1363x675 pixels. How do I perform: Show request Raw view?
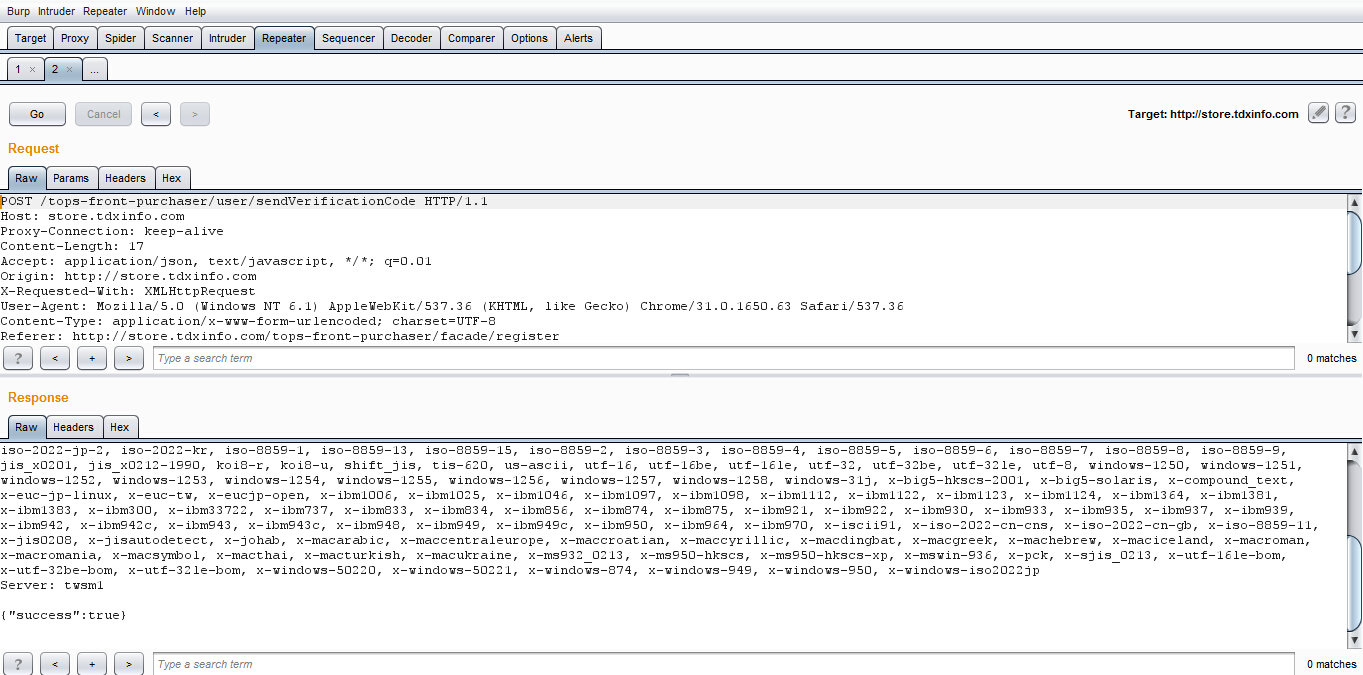coord(26,178)
